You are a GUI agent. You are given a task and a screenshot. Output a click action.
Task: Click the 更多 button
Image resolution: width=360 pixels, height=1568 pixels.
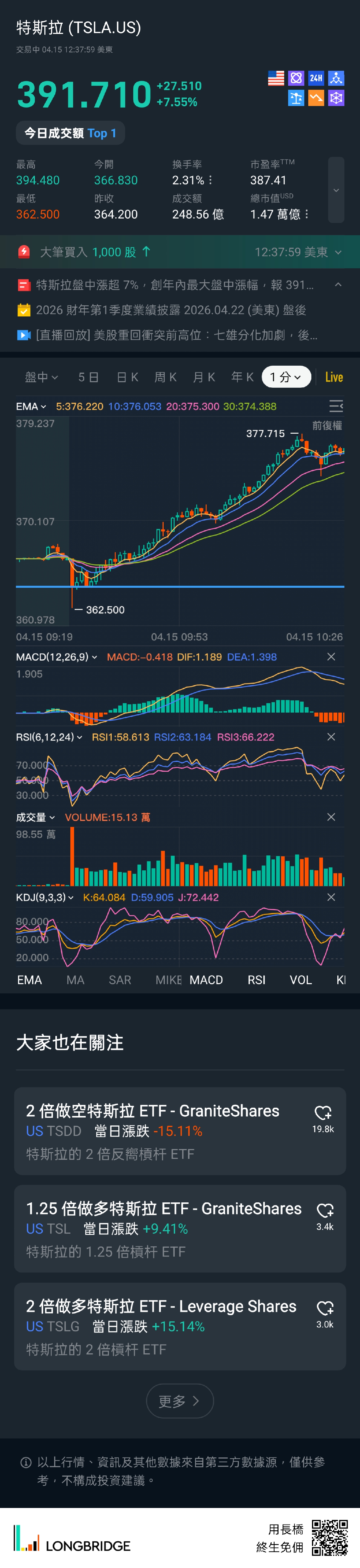click(180, 1401)
